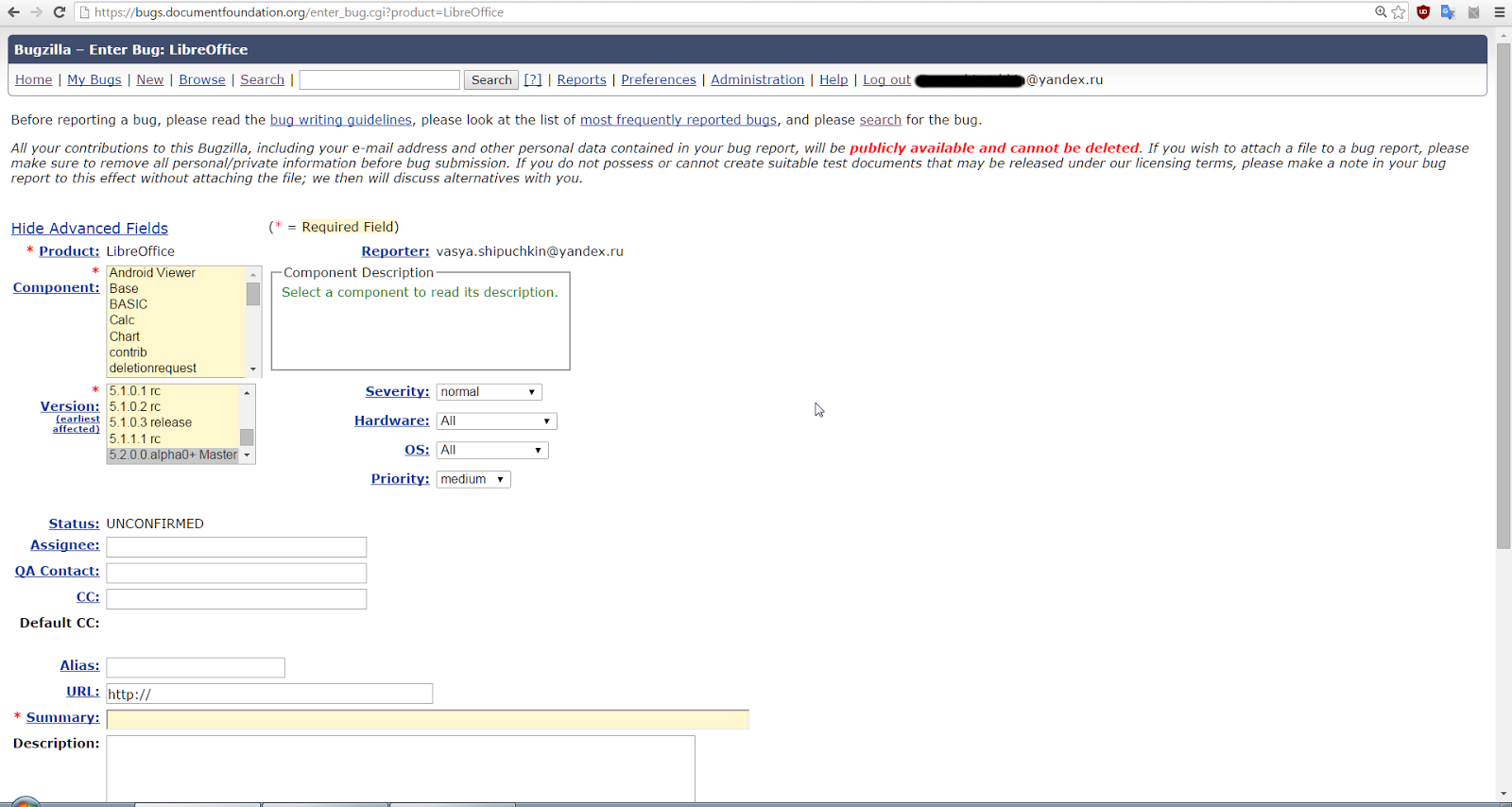Image resolution: width=1512 pixels, height=807 pixels.
Task: Select version 5.1.1.1 rc
Action: point(173,439)
